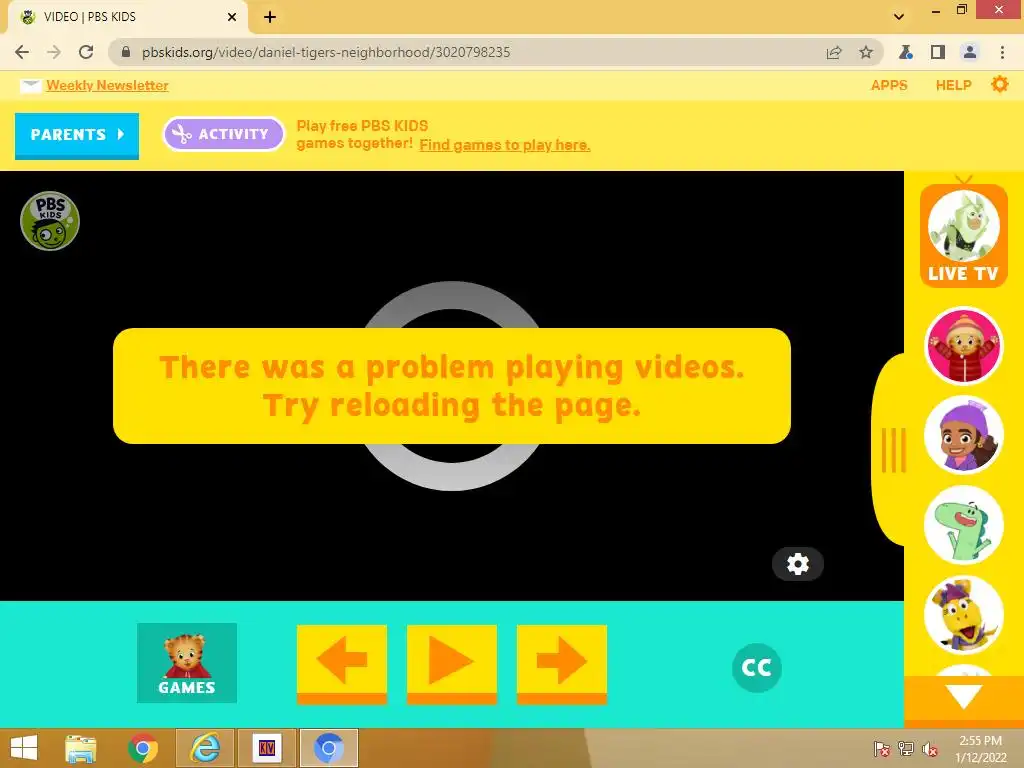The width and height of the screenshot is (1024, 768).
Task: Reload the page in browser toolbar
Action: (x=86, y=52)
